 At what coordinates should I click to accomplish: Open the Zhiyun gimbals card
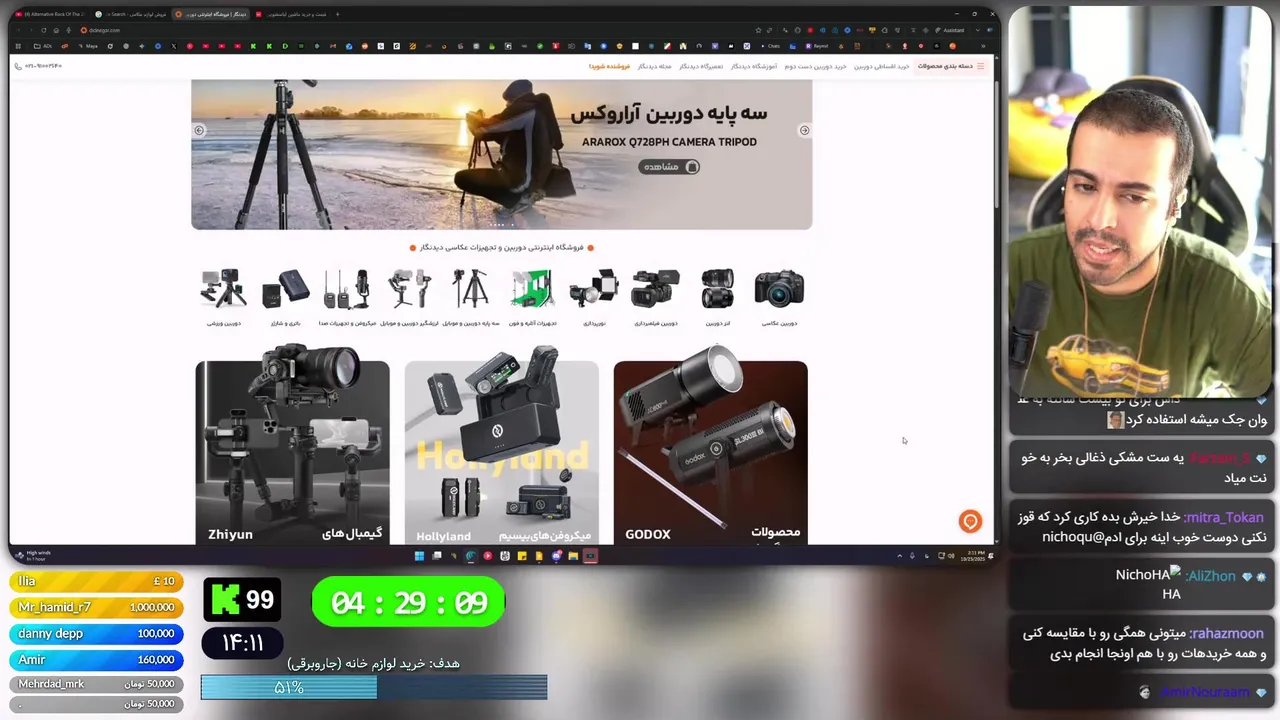(x=292, y=452)
